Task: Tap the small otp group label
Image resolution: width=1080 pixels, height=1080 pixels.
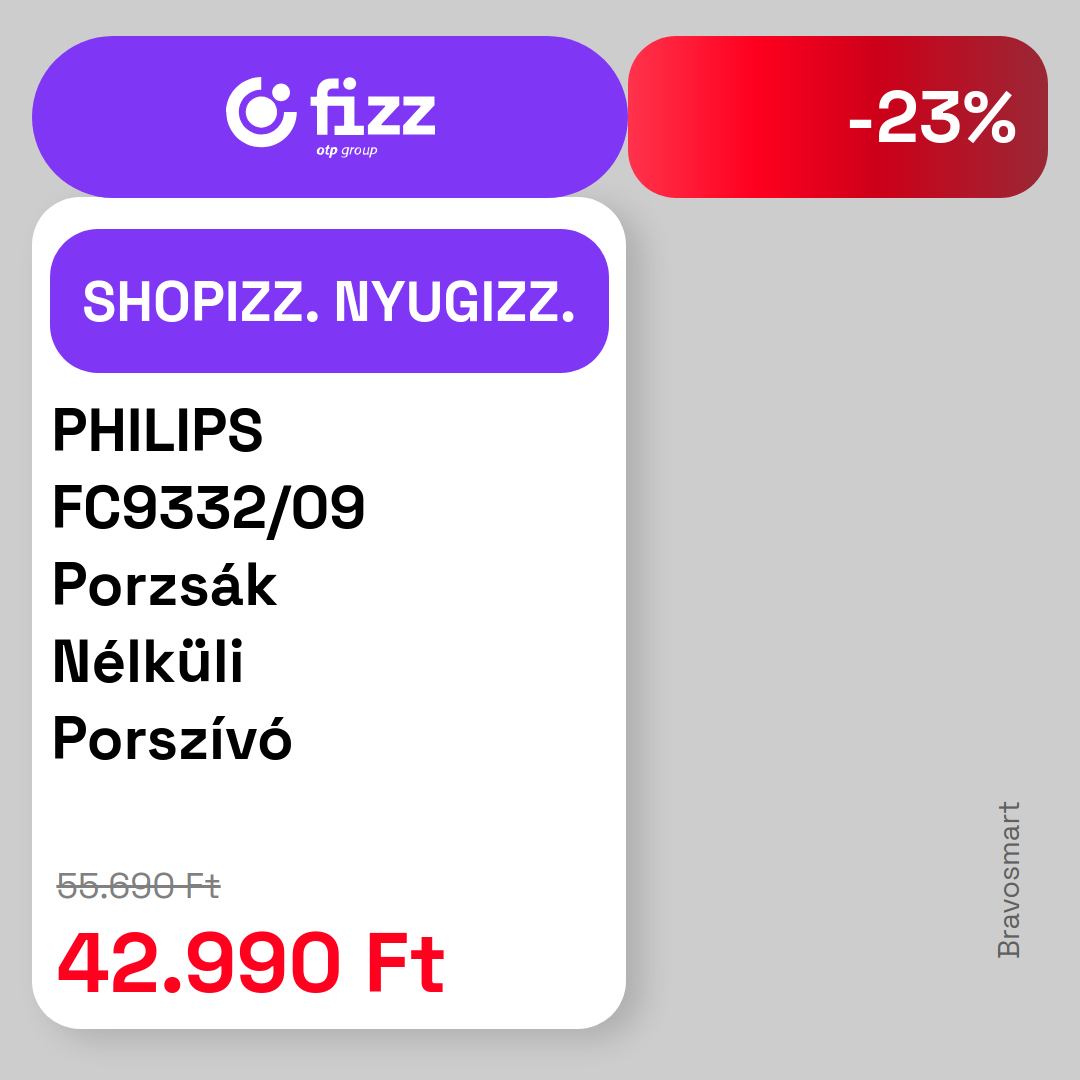Action: click(347, 151)
